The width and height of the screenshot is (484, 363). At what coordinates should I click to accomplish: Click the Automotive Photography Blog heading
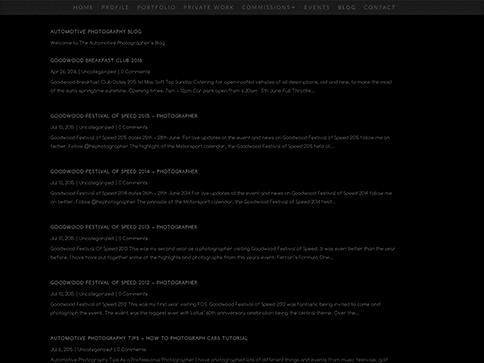96,32
